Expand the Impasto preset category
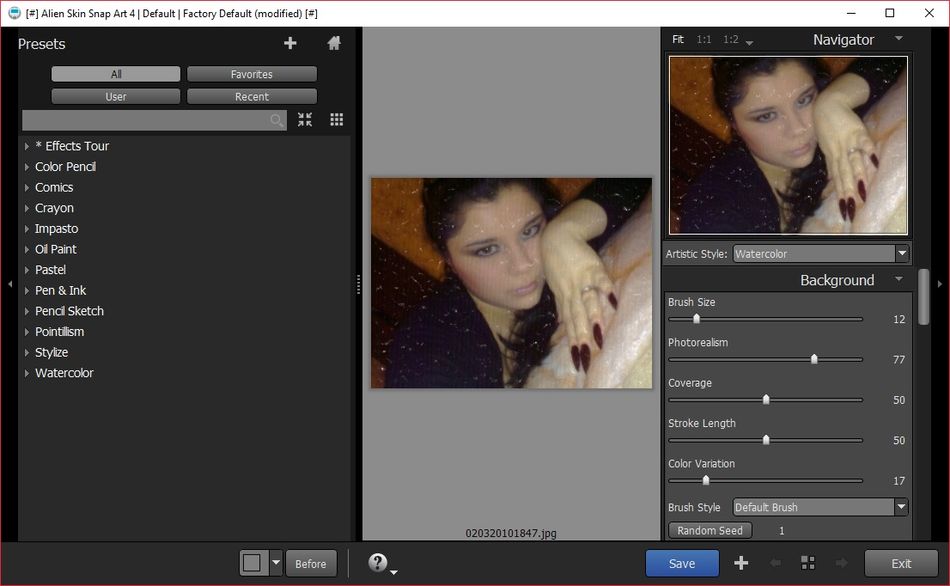Screen dimensions: 950x586 (x=27, y=228)
